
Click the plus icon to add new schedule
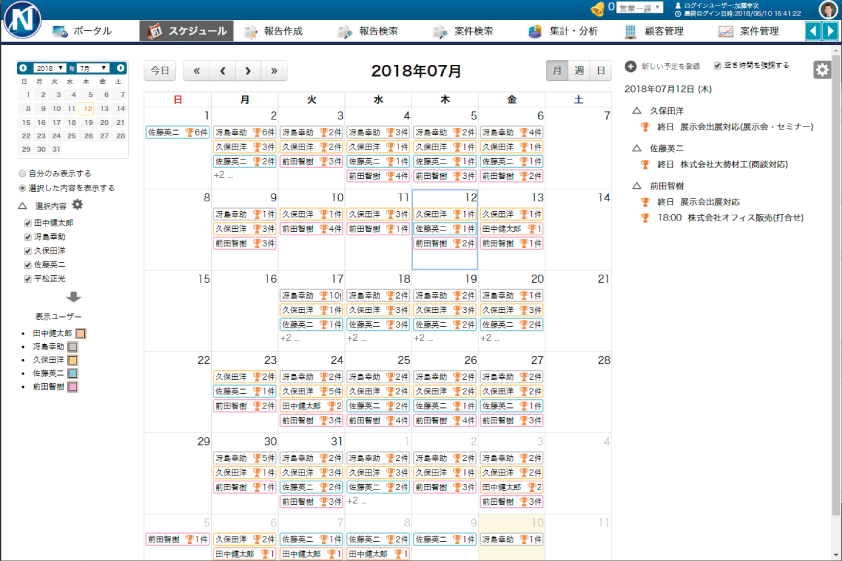point(630,66)
